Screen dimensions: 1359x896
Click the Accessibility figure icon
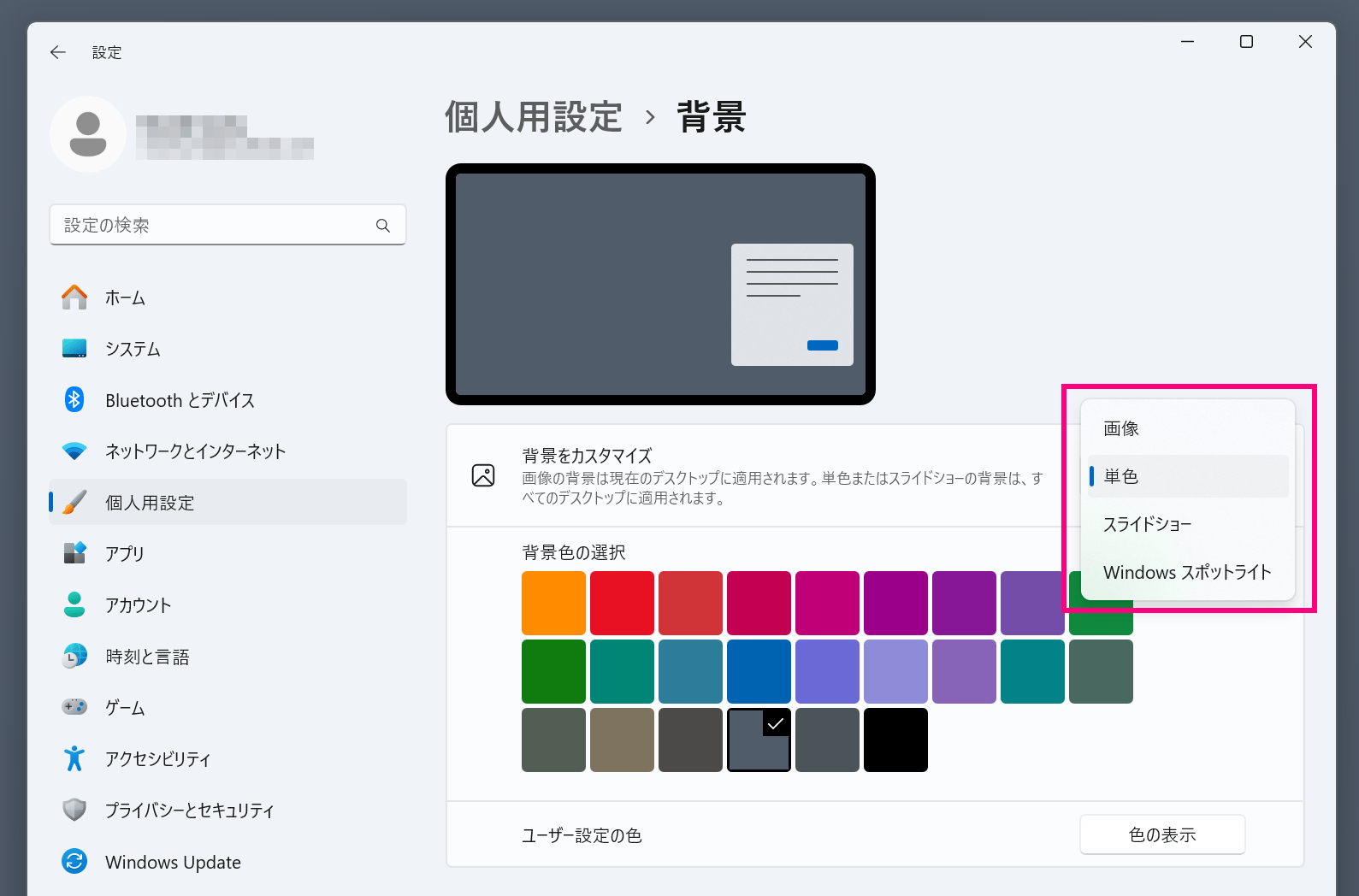[x=74, y=758]
